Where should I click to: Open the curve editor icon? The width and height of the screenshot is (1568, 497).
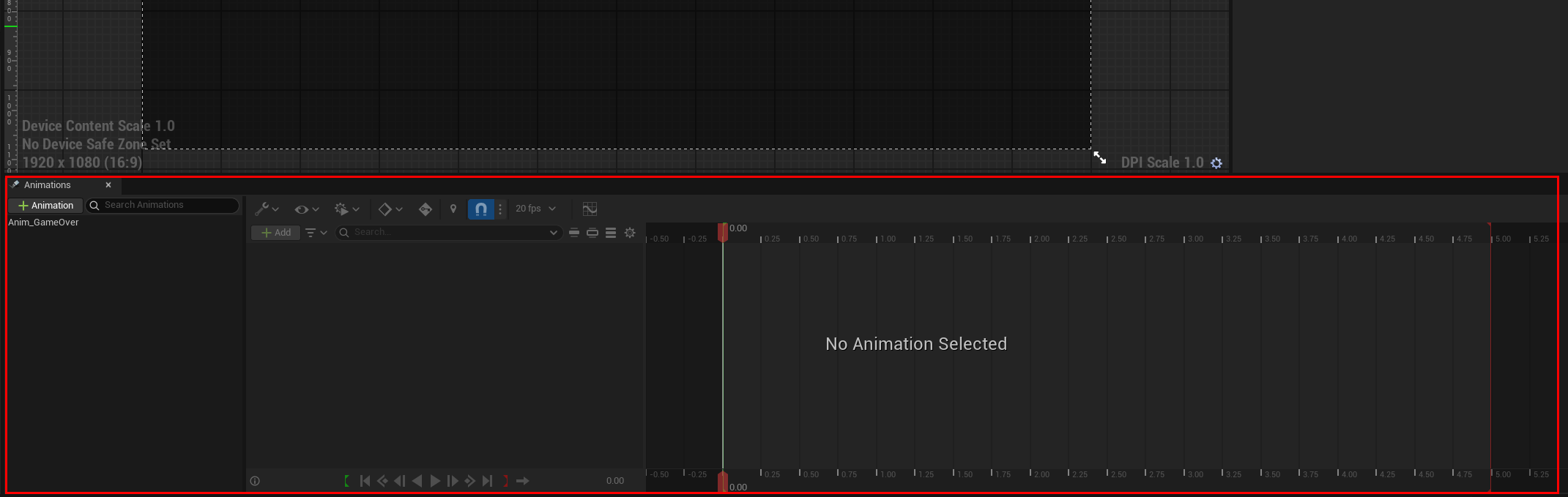pyautogui.click(x=590, y=209)
